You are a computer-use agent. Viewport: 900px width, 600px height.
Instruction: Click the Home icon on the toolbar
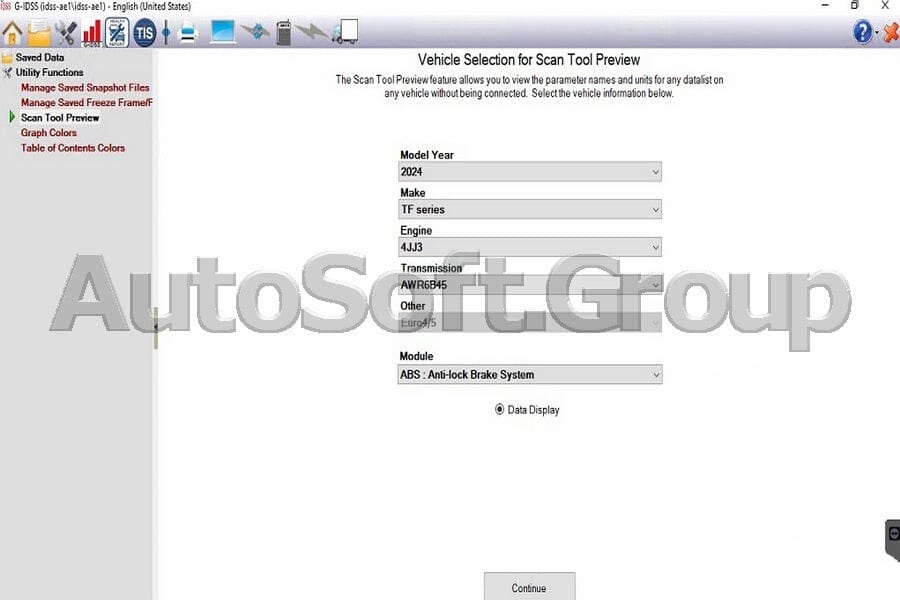pyautogui.click(x=12, y=31)
